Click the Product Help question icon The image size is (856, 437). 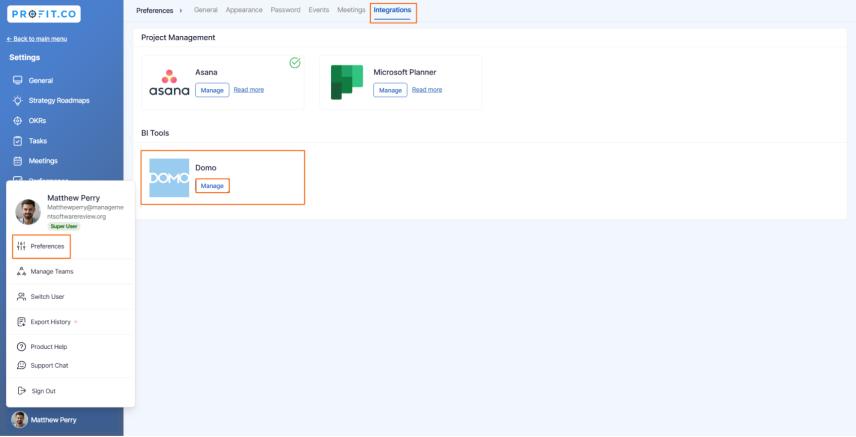coord(21,347)
